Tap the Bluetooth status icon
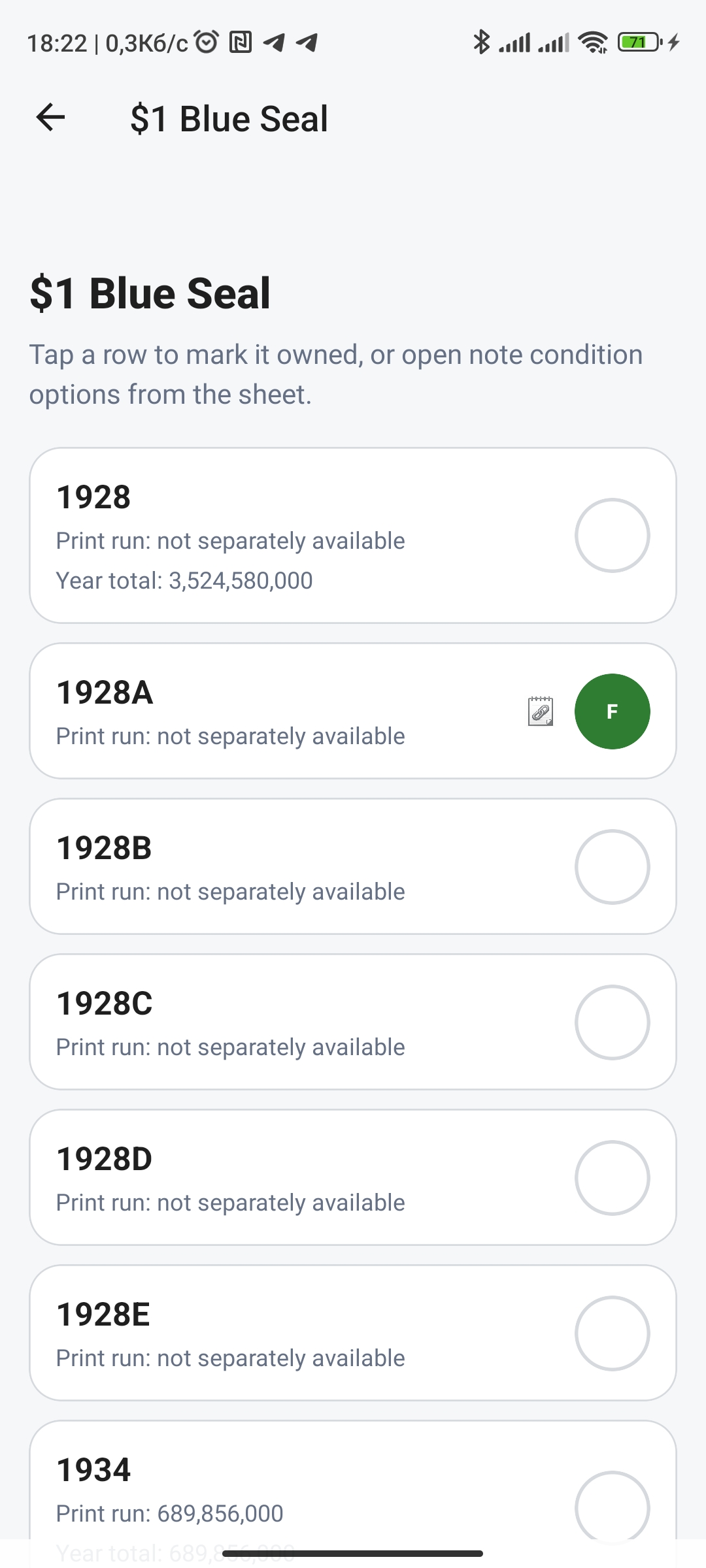This screenshot has height=1568, width=706. [481, 42]
